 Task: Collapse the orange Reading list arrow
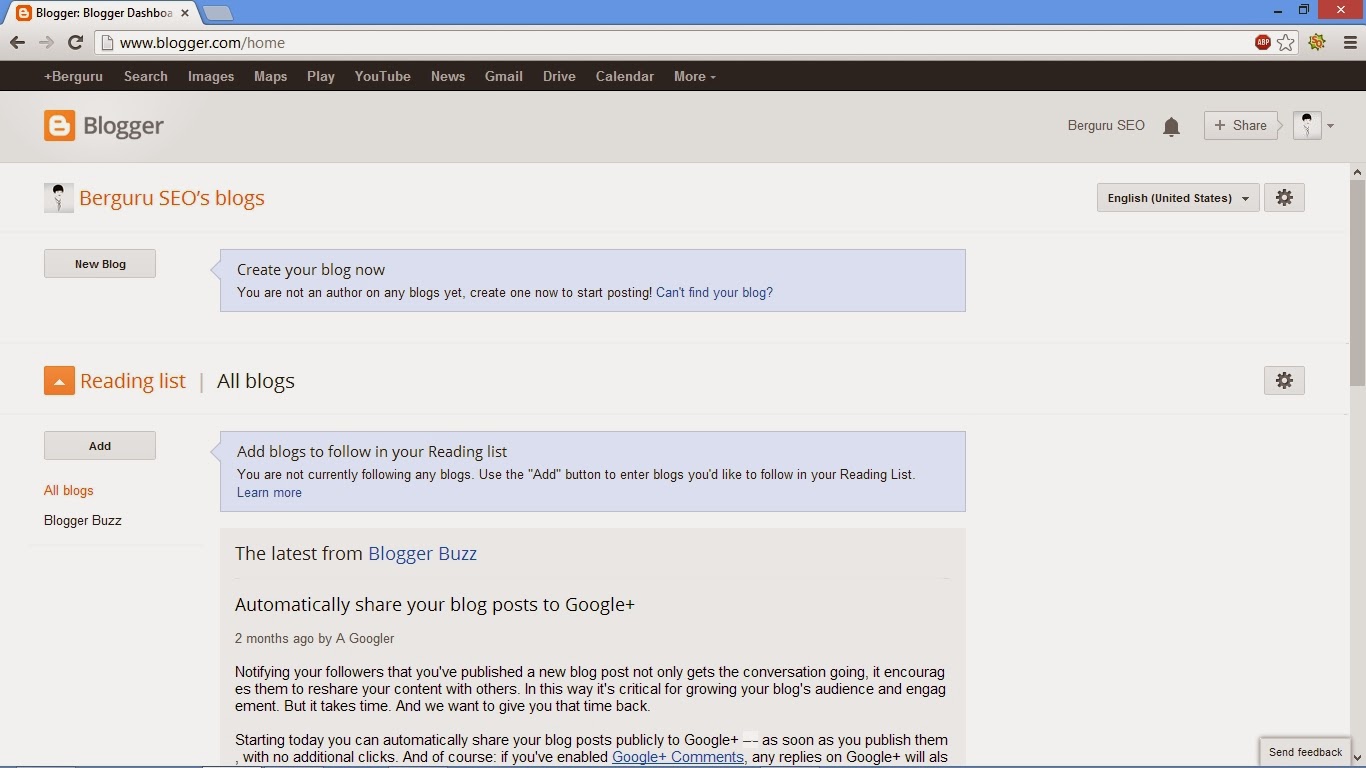tap(59, 381)
